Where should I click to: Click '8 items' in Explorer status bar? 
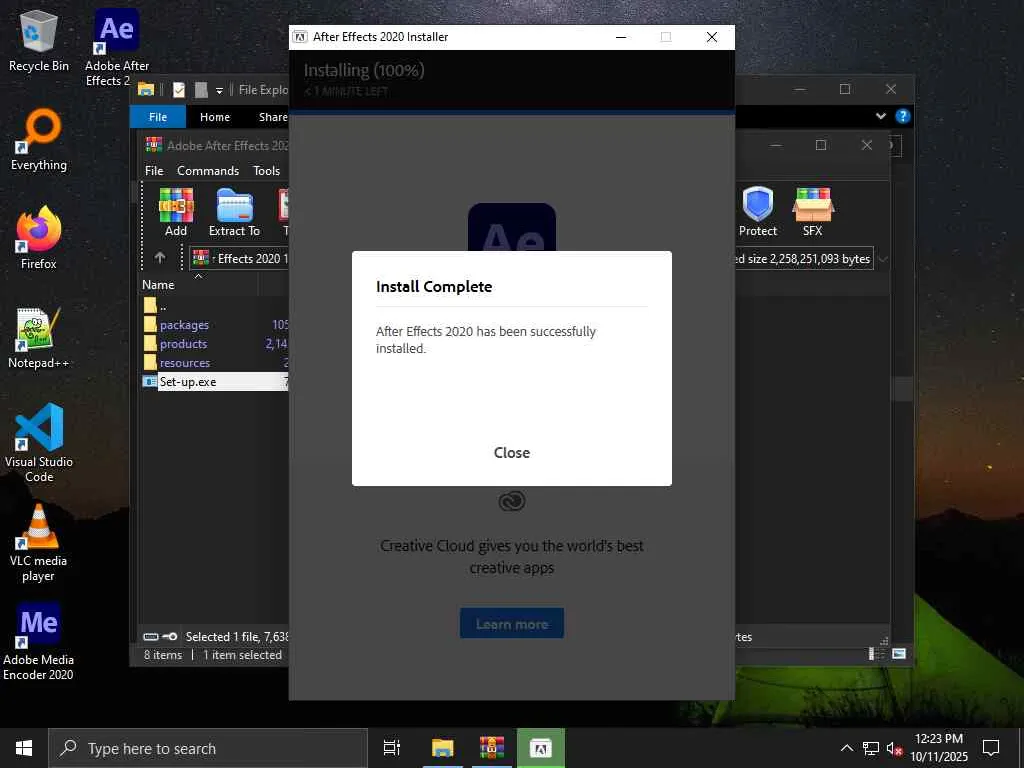(163, 654)
